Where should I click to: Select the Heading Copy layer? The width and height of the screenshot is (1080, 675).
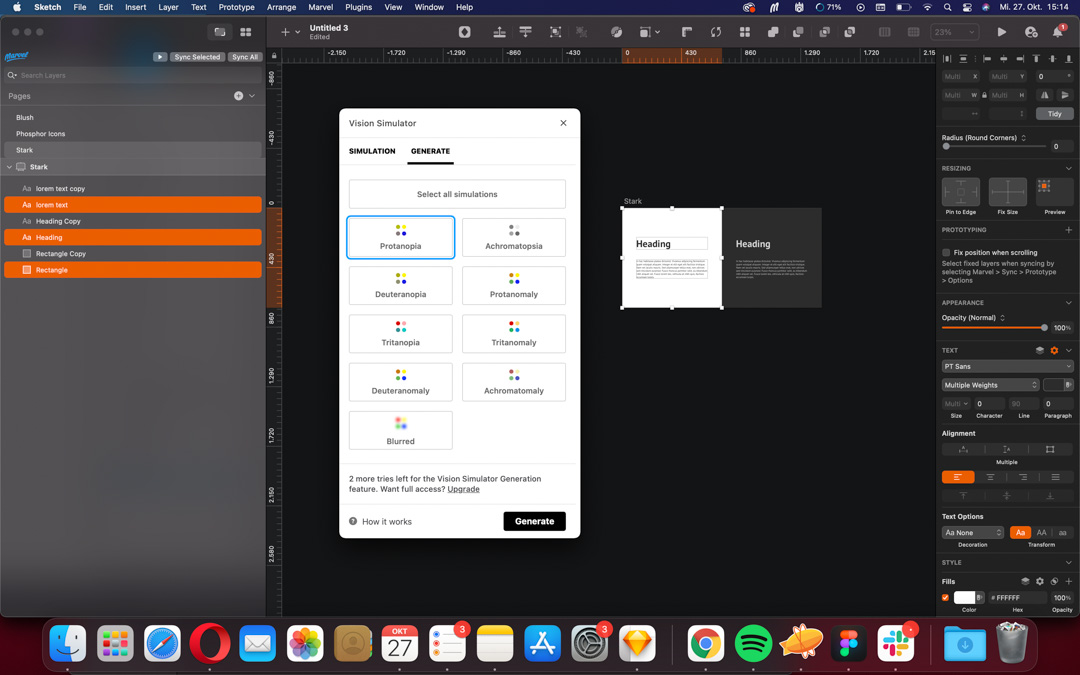(133, 221)
